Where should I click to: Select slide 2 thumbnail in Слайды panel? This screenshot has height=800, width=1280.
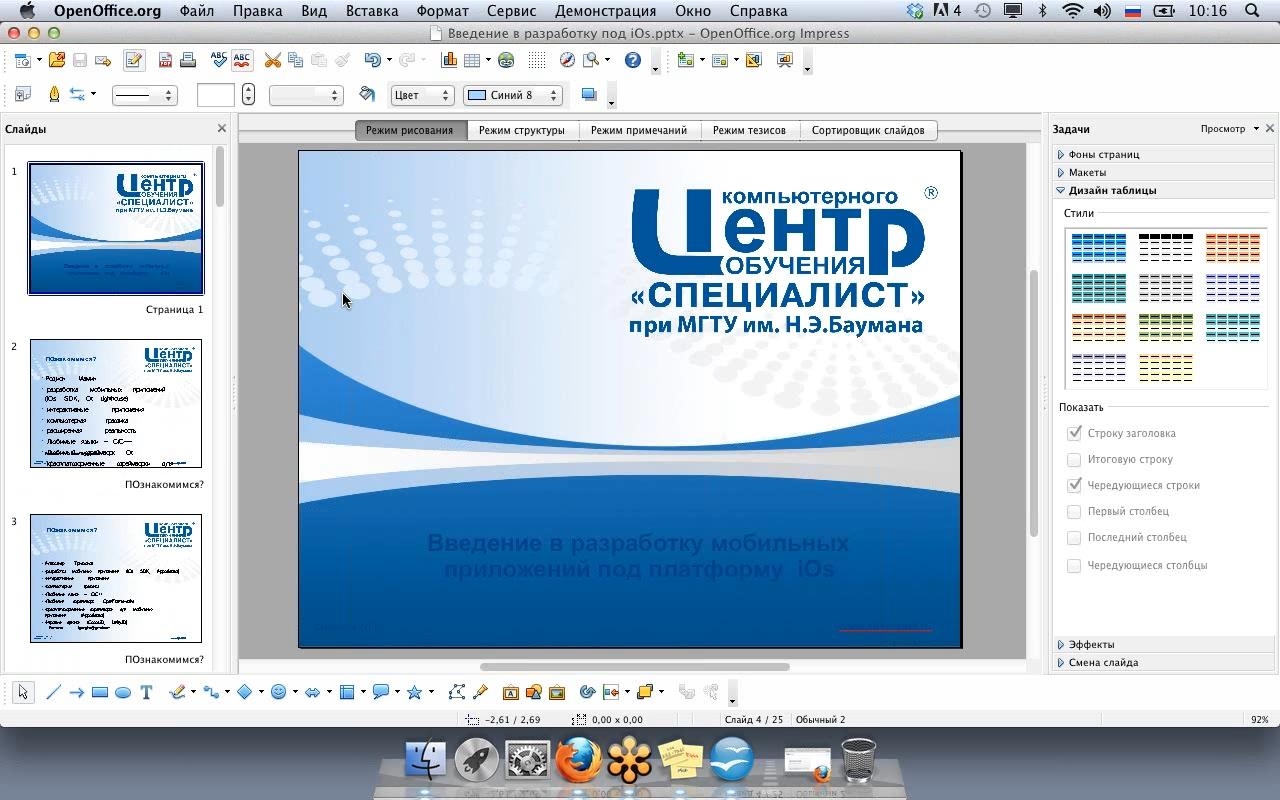tap(116, 403)
